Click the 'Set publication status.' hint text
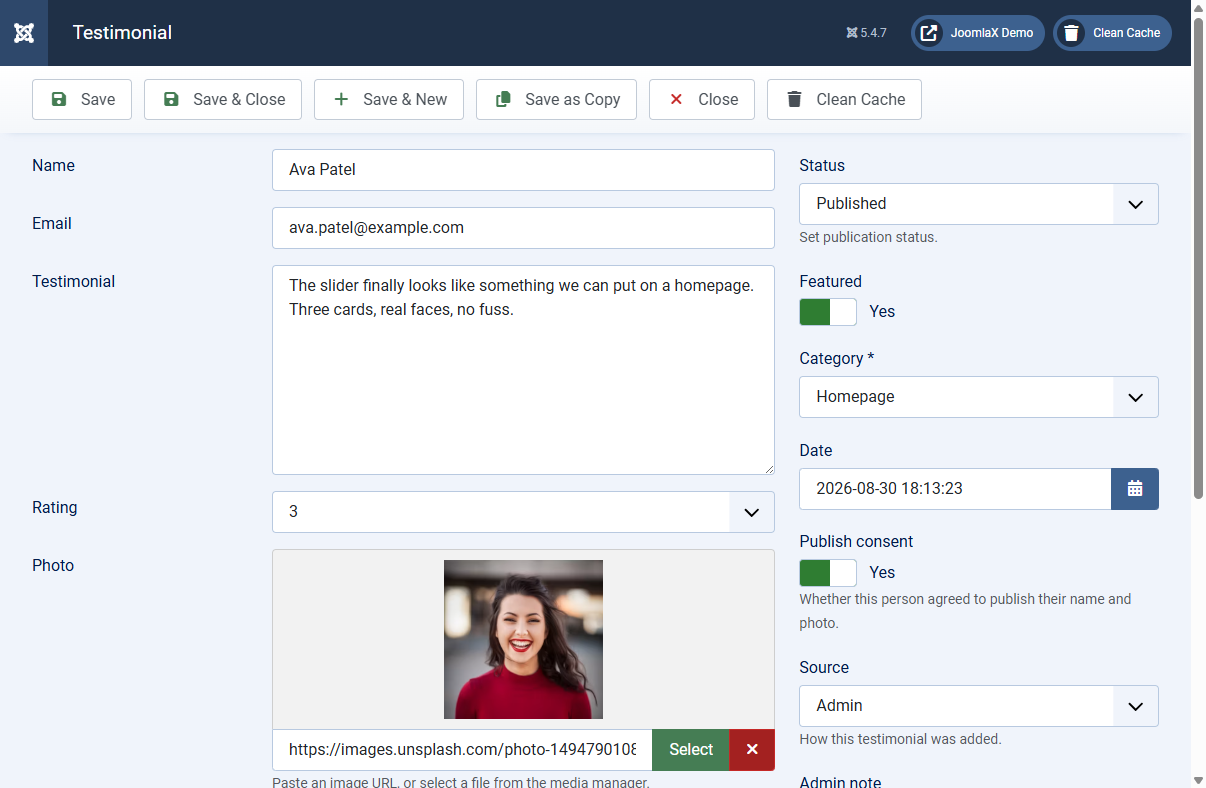The image size is (1206, 788). point(868,238)
